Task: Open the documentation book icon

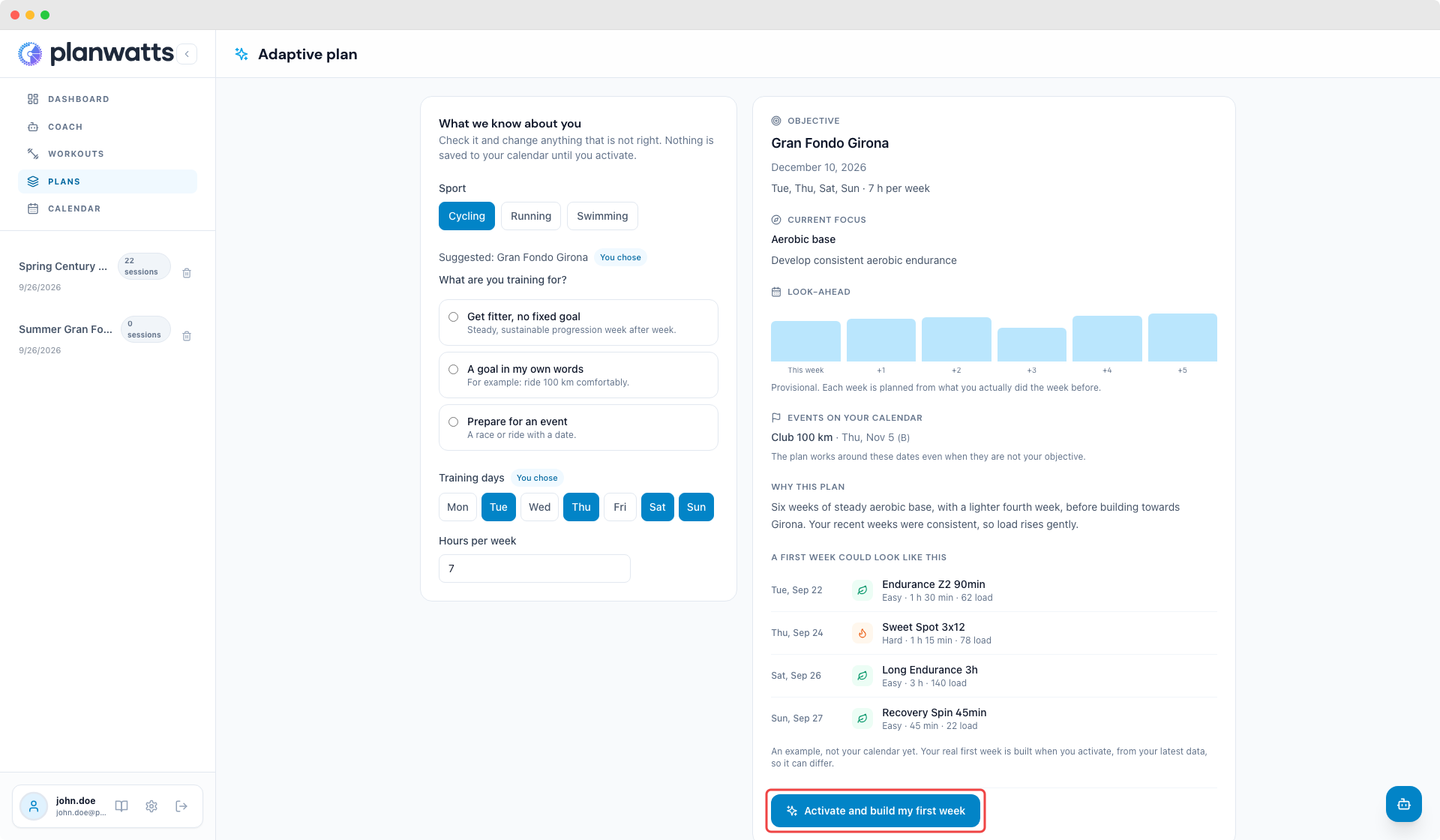Action: pos(121,806)
